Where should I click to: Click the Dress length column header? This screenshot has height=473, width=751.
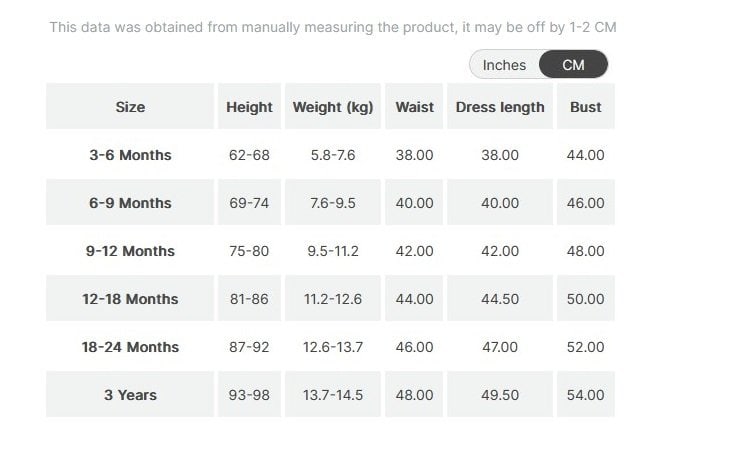[x=500, y=107]
